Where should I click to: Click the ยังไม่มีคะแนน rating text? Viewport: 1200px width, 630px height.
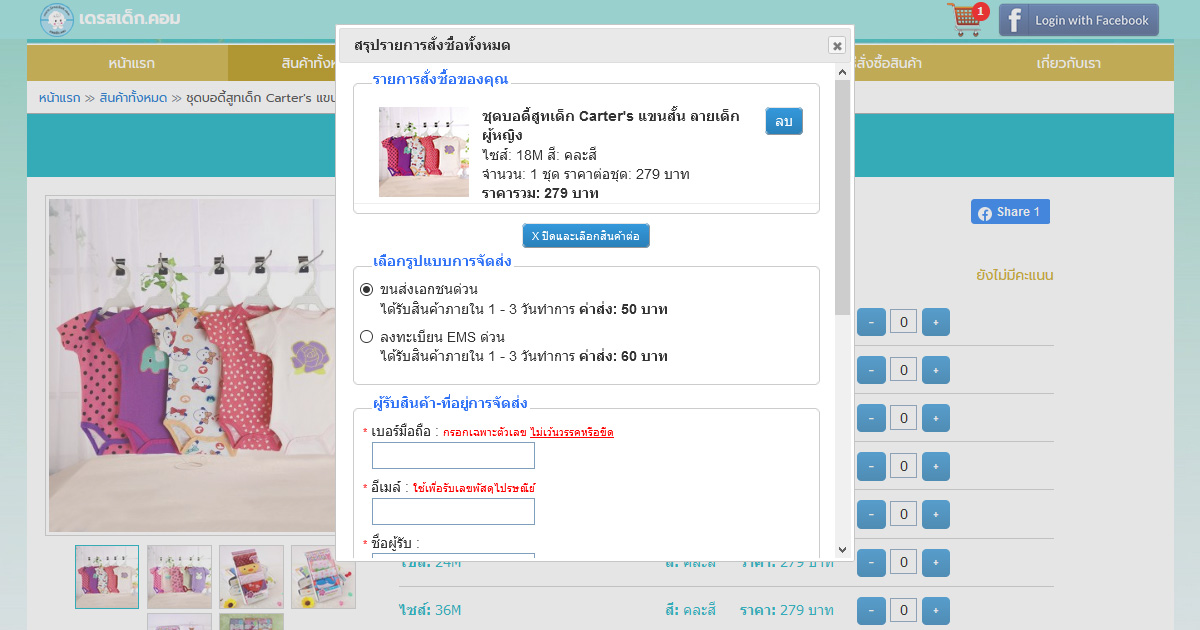(1015, 275)
